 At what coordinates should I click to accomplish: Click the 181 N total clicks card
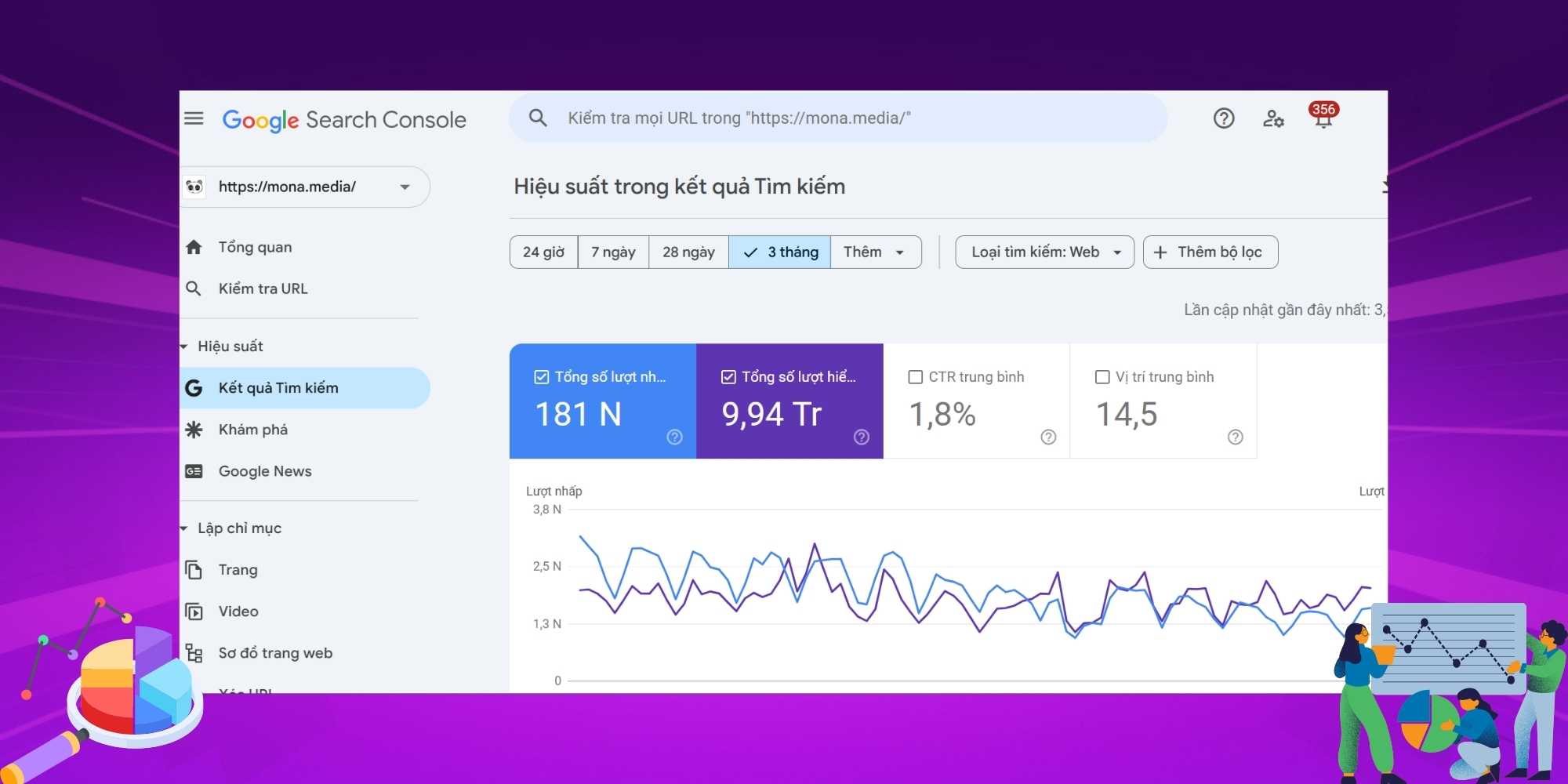pyautogui.click(x=603, y=401)
